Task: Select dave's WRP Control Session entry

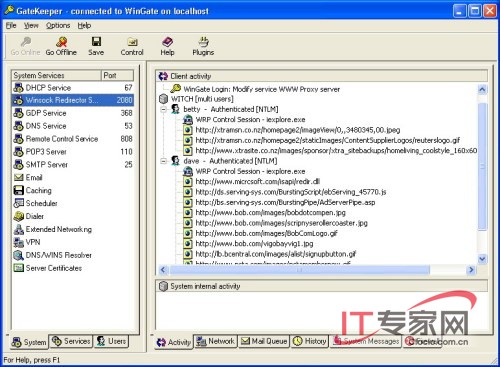Action: point(245,171)
